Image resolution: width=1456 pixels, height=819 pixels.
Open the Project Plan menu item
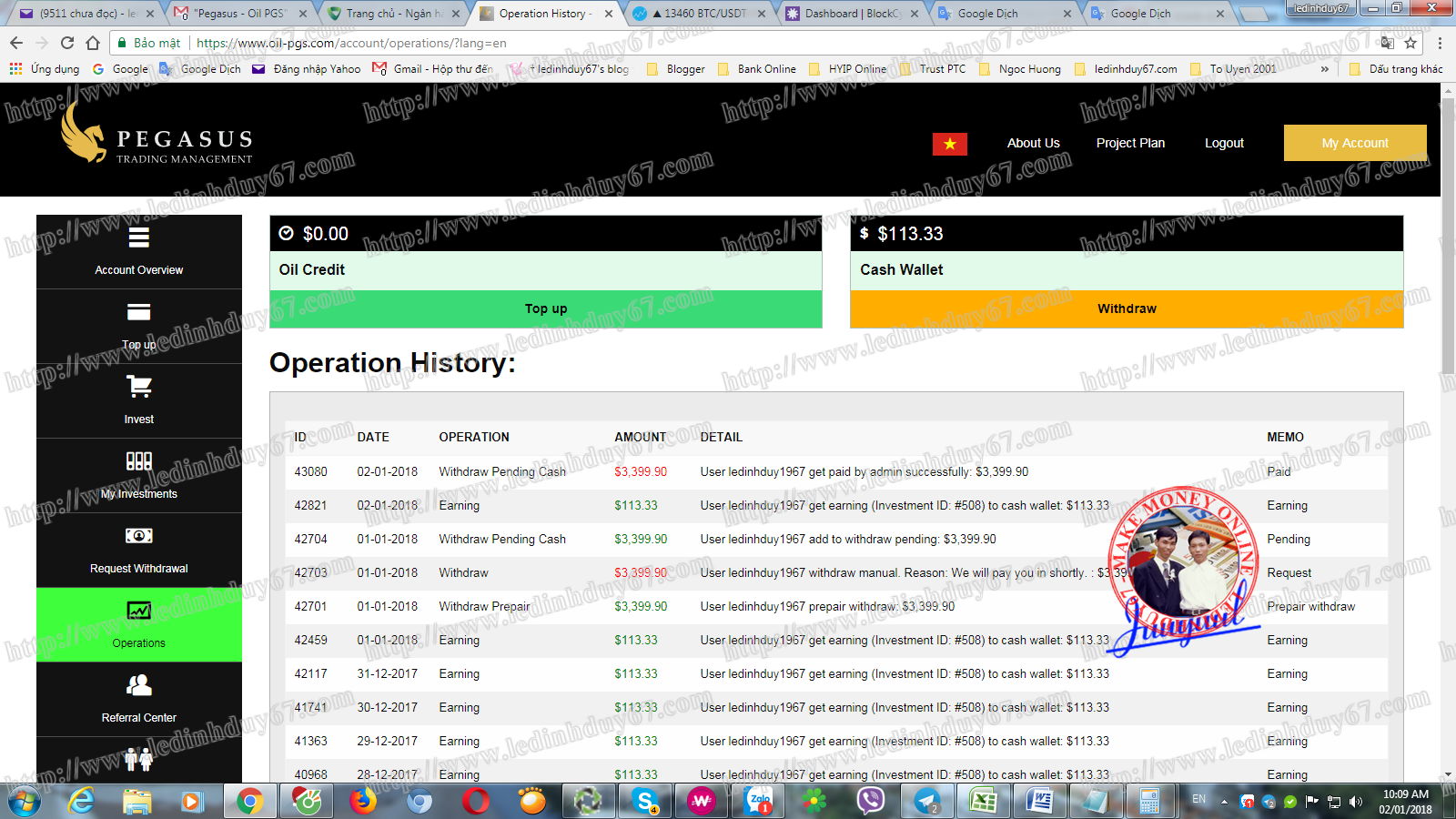pyautogui.click(x=1130, y=143)
